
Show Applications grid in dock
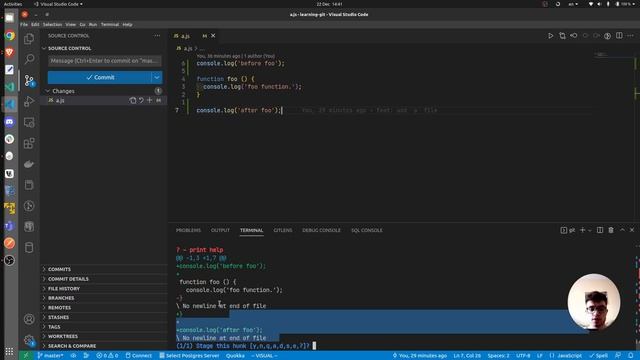(x=9, y=351)
